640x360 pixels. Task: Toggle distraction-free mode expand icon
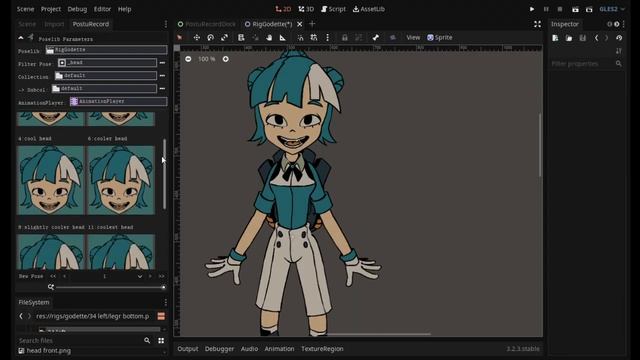[538, 24]
